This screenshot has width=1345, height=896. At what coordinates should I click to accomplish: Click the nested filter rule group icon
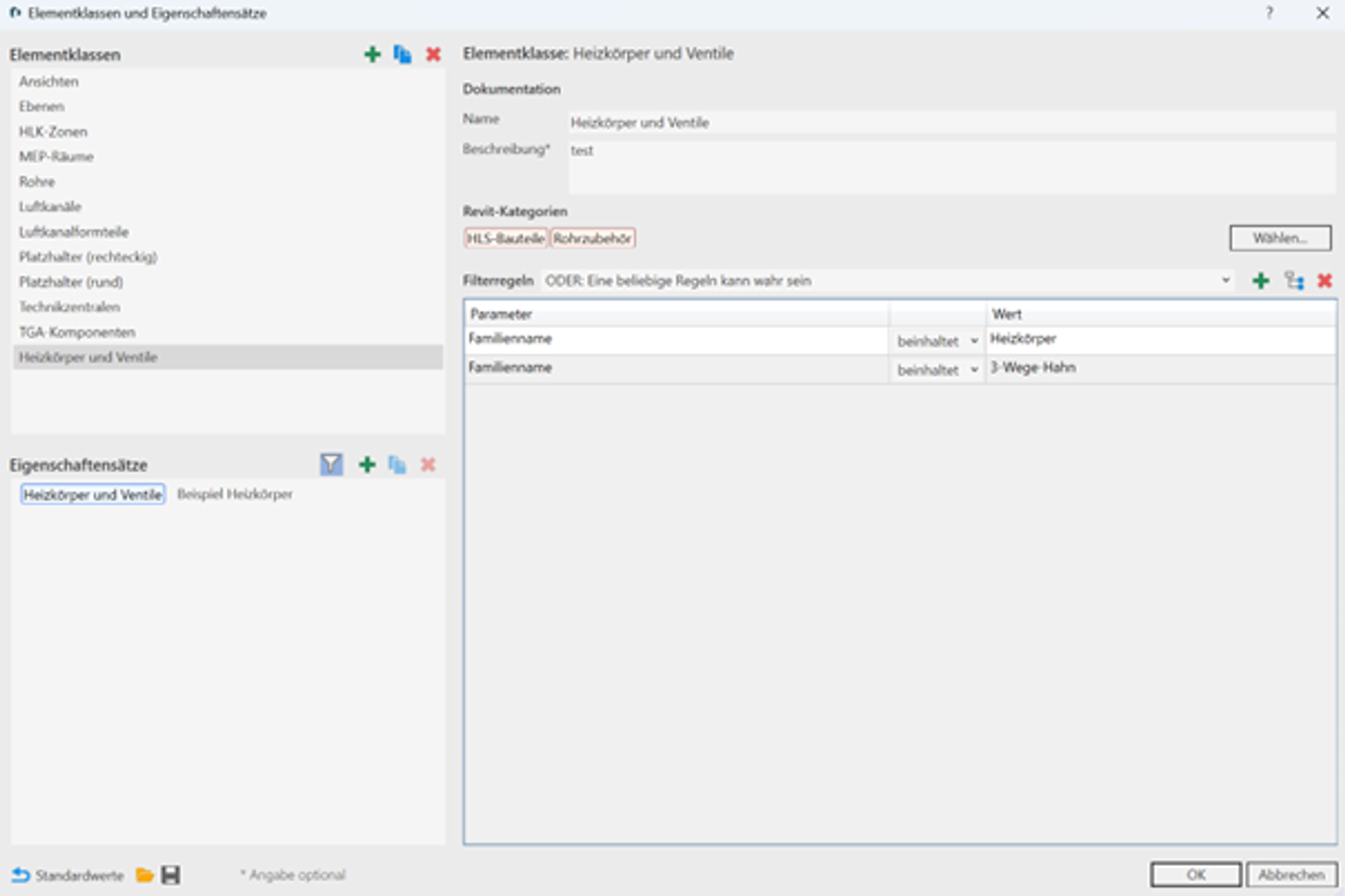[x=1293, y=281]
